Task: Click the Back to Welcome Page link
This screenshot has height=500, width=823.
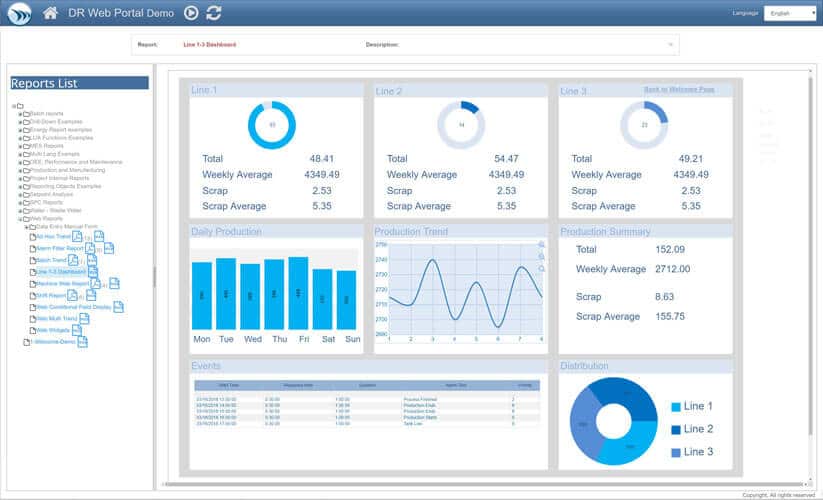Action: coord(679,90)
